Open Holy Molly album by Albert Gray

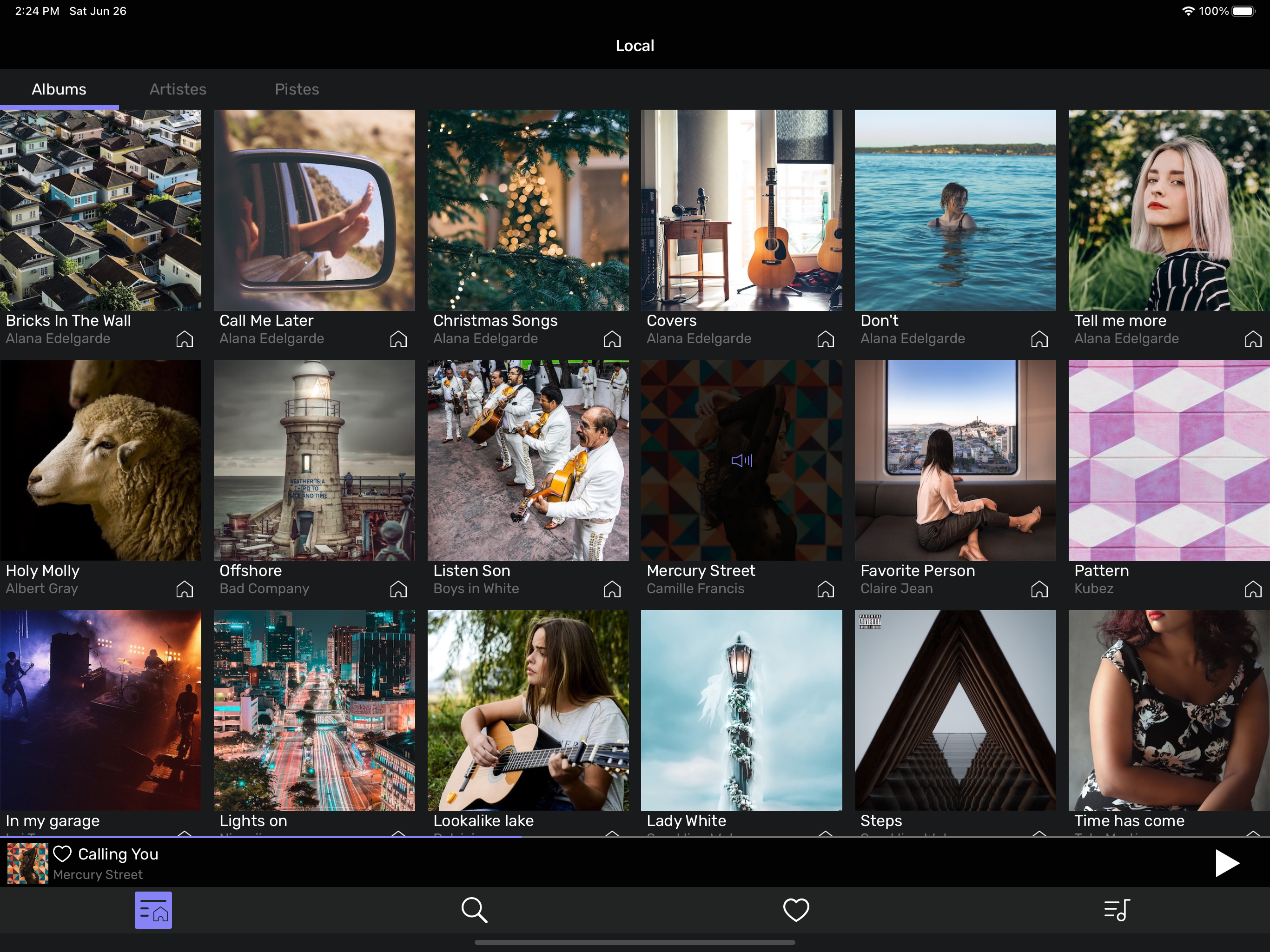100,461
